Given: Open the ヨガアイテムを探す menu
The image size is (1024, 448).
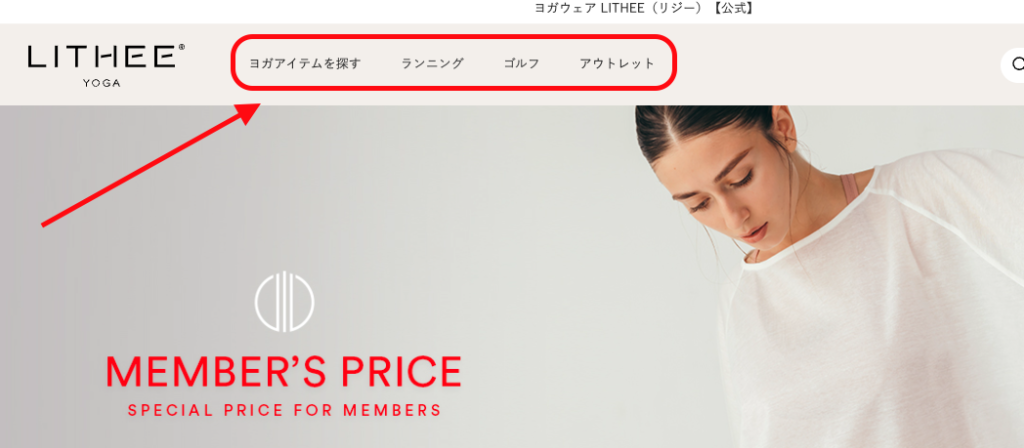Looking at the screenshot, I should pyautogui.click(x=305, y=64).
